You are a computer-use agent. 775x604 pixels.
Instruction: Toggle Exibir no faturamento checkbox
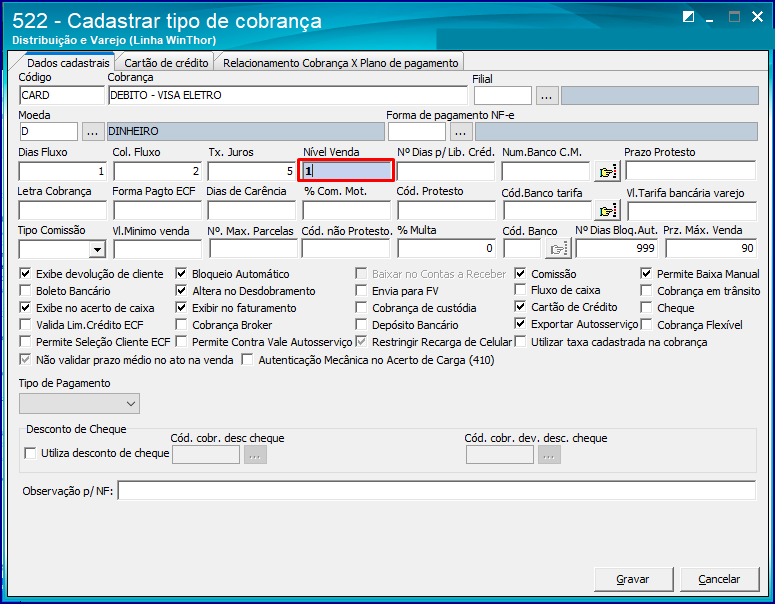[181, 307]
